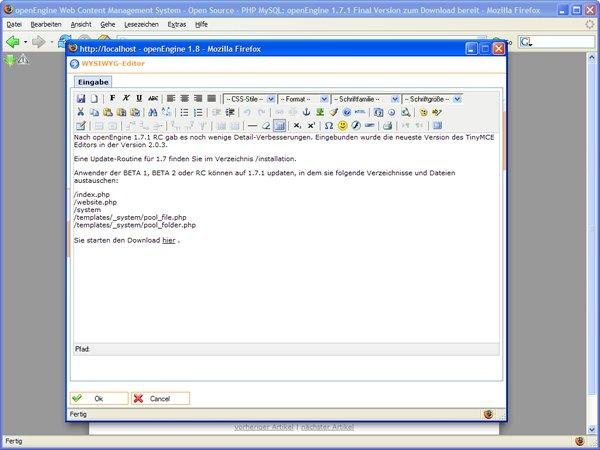
Task: Click the blue Help question mark icon
Action: pos(347,112)
